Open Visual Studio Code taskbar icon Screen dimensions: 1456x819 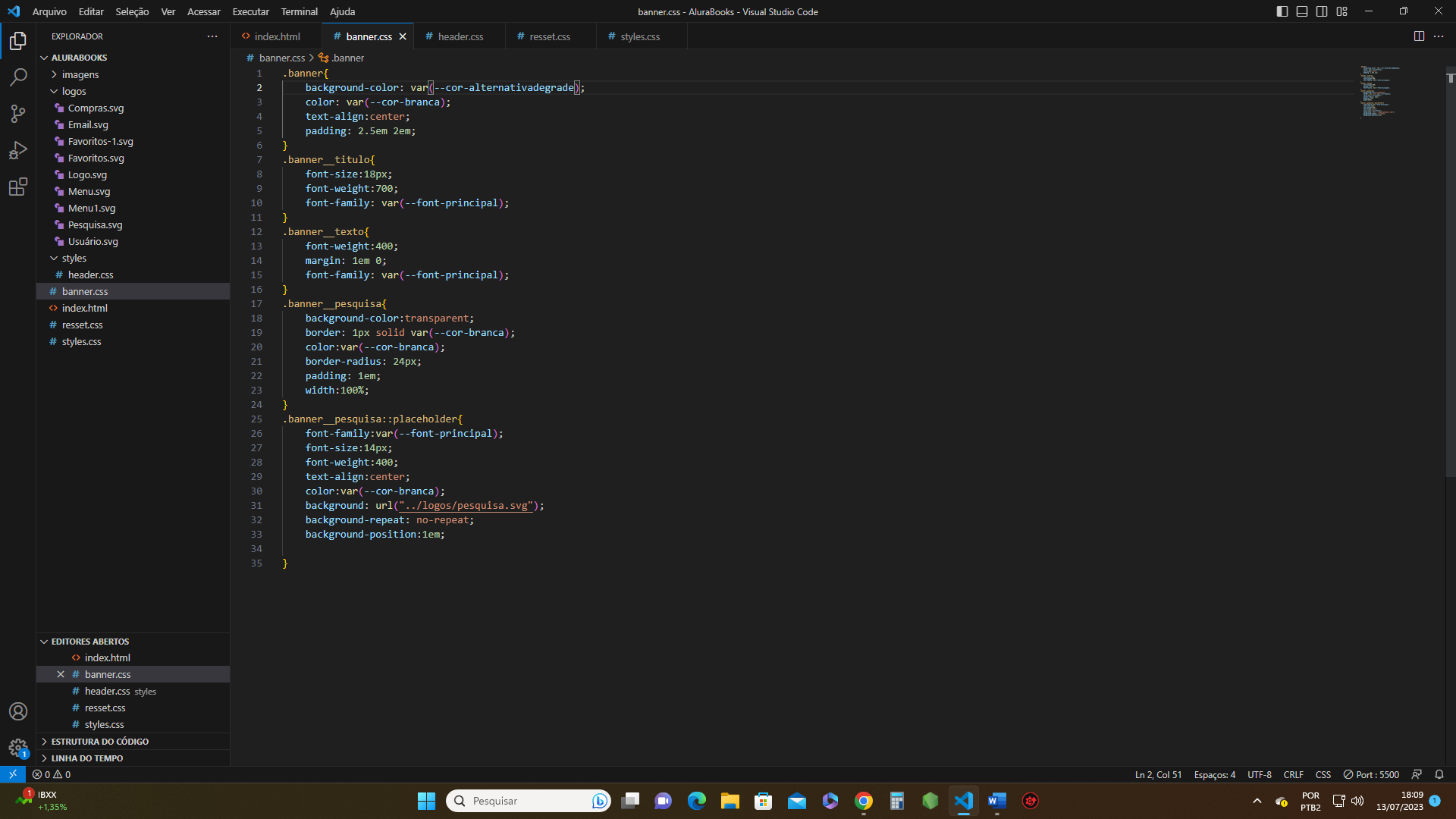click(x=964, y=801)
